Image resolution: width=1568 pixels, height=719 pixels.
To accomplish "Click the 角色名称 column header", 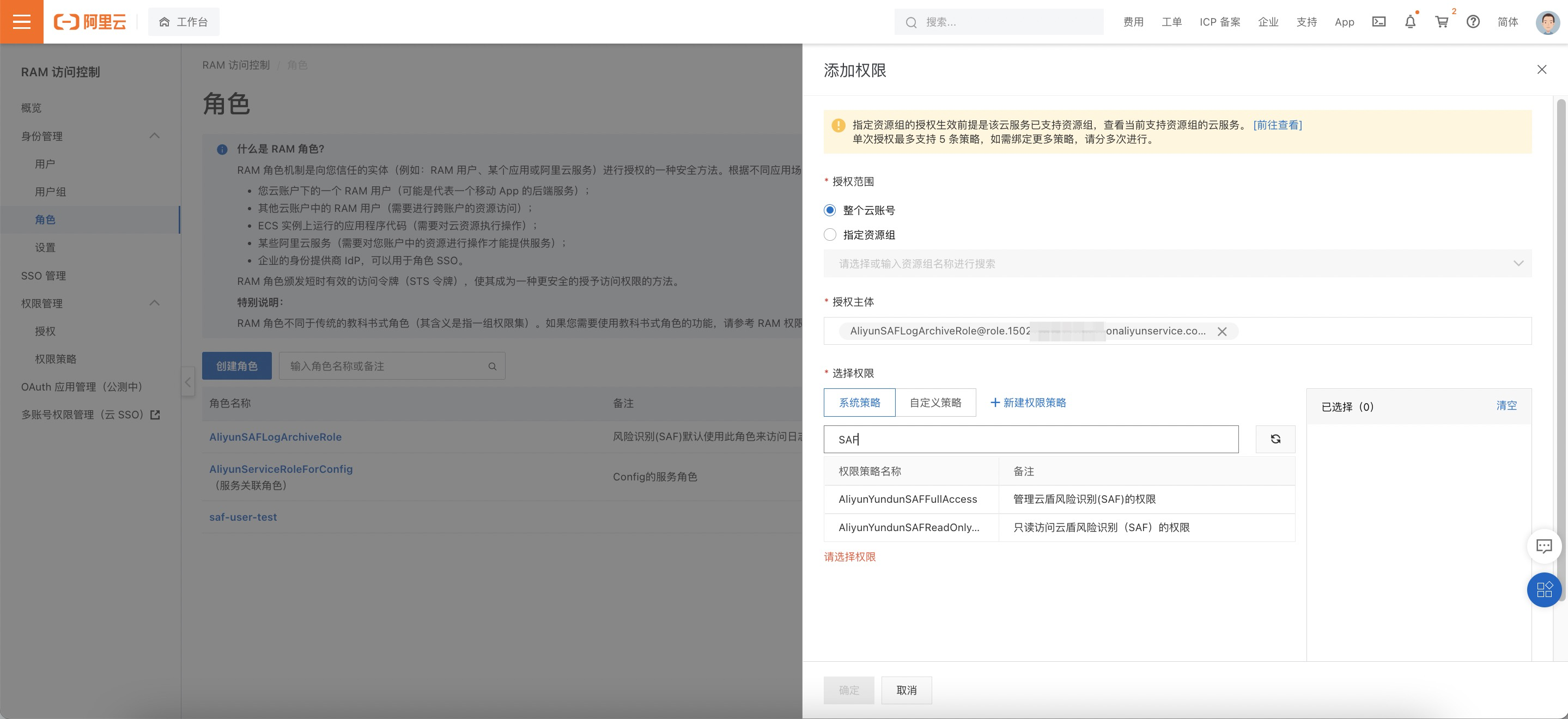I will [229, 403].
